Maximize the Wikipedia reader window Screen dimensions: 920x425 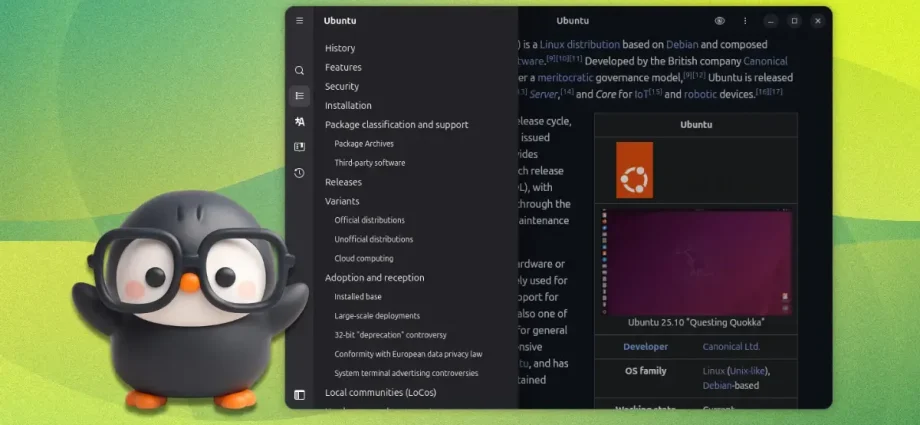(x=794, y=21)
